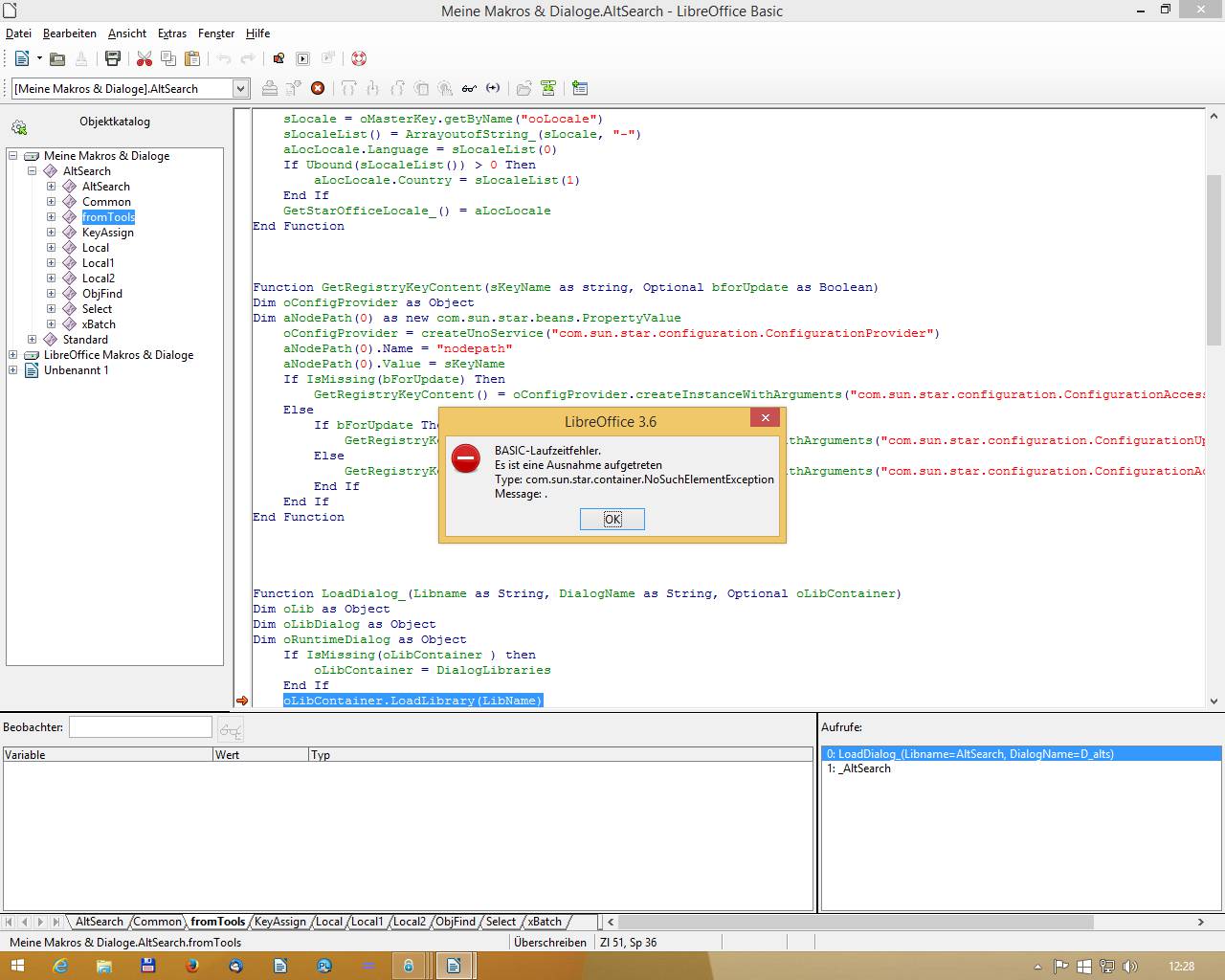Select the ObjFind module in Objektkatalog
This screenshot has height=980, width=1225.
pyautogui.click(x=101, y=294)
